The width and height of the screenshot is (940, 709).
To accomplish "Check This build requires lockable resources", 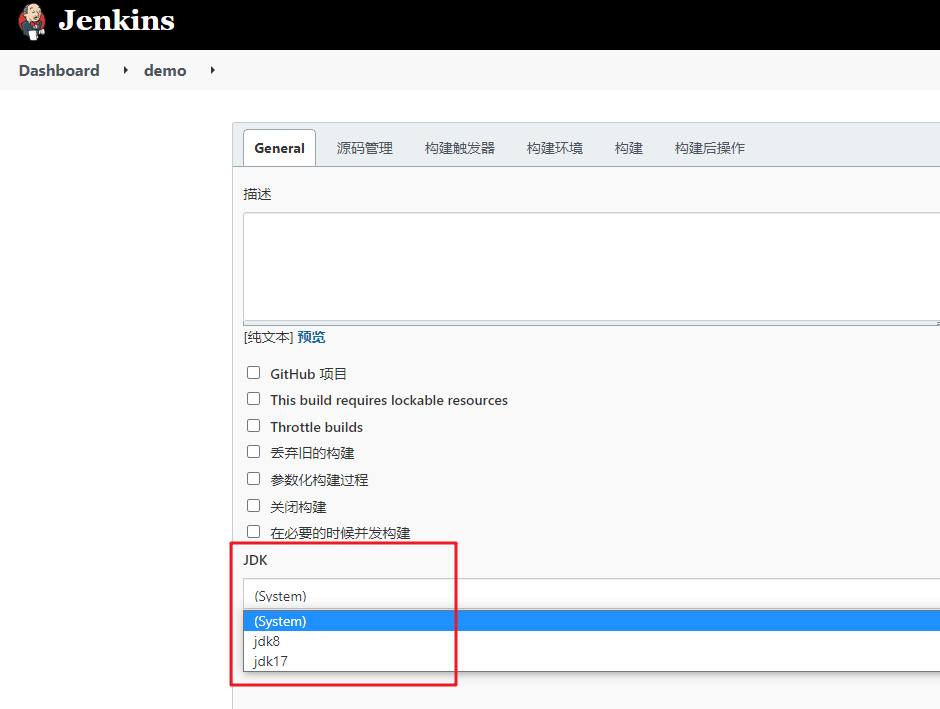I will pos(253,399).
